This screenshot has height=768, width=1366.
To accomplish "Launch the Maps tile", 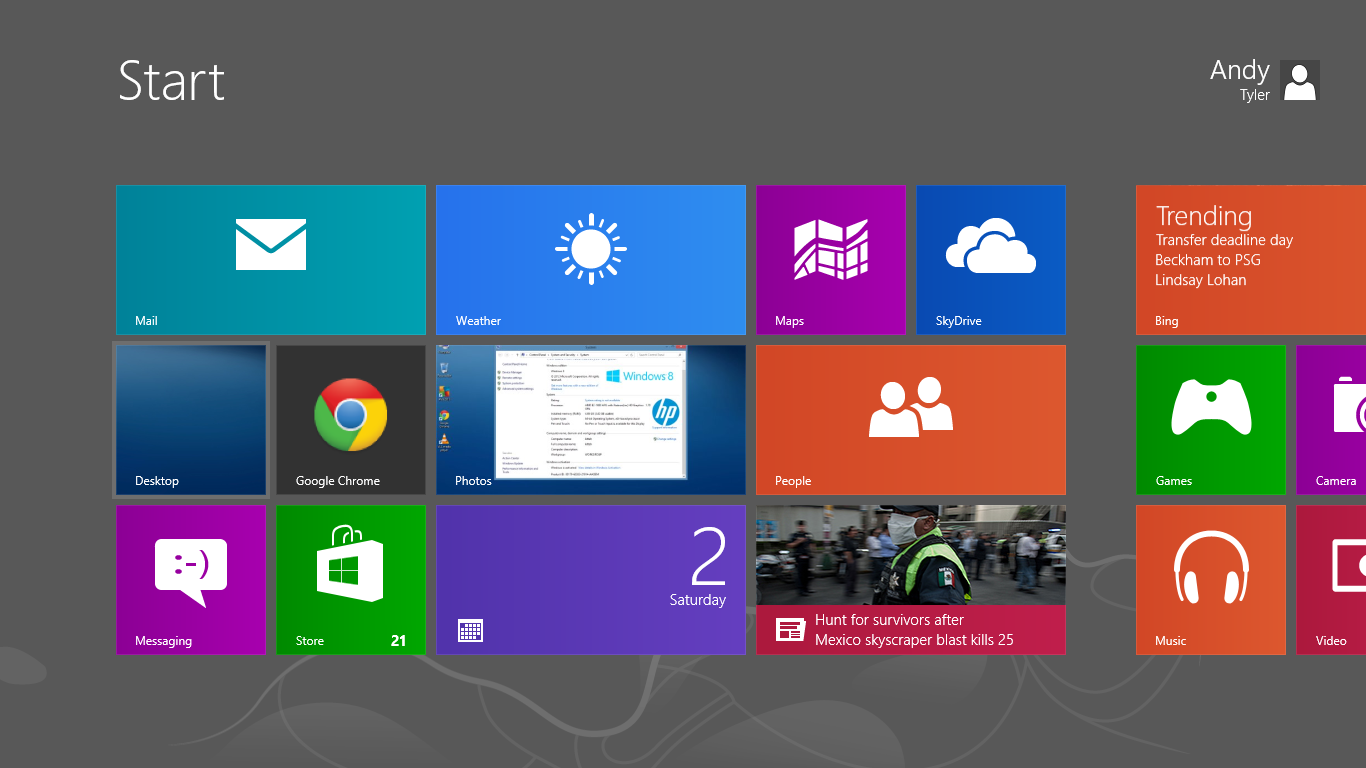I will [x=831, y=260].
